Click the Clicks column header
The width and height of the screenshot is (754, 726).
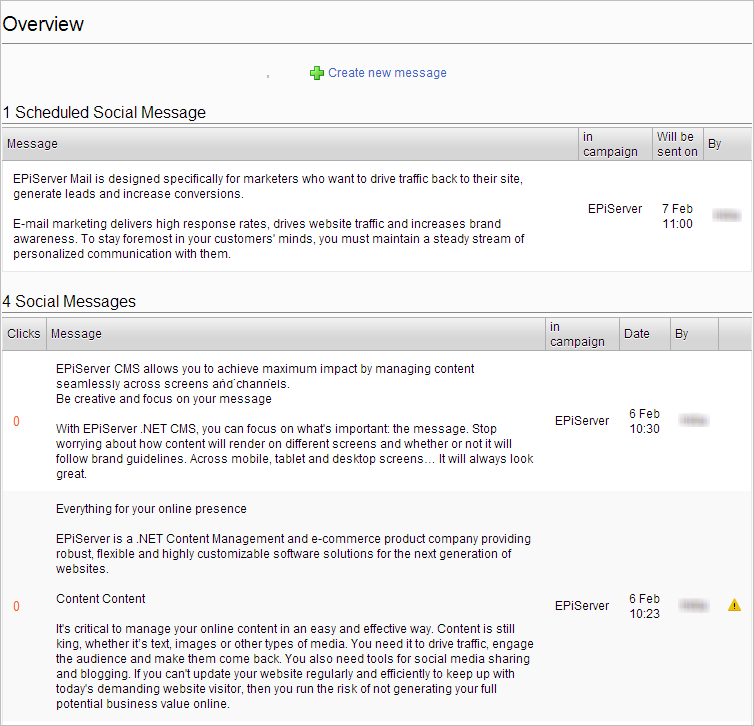click(24, 334)
